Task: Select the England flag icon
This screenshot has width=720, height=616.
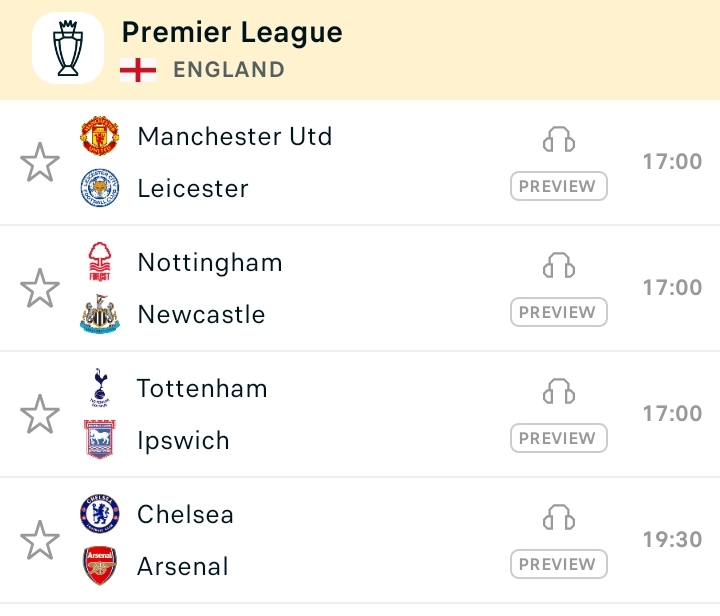Action: click(x=138, y=70)
